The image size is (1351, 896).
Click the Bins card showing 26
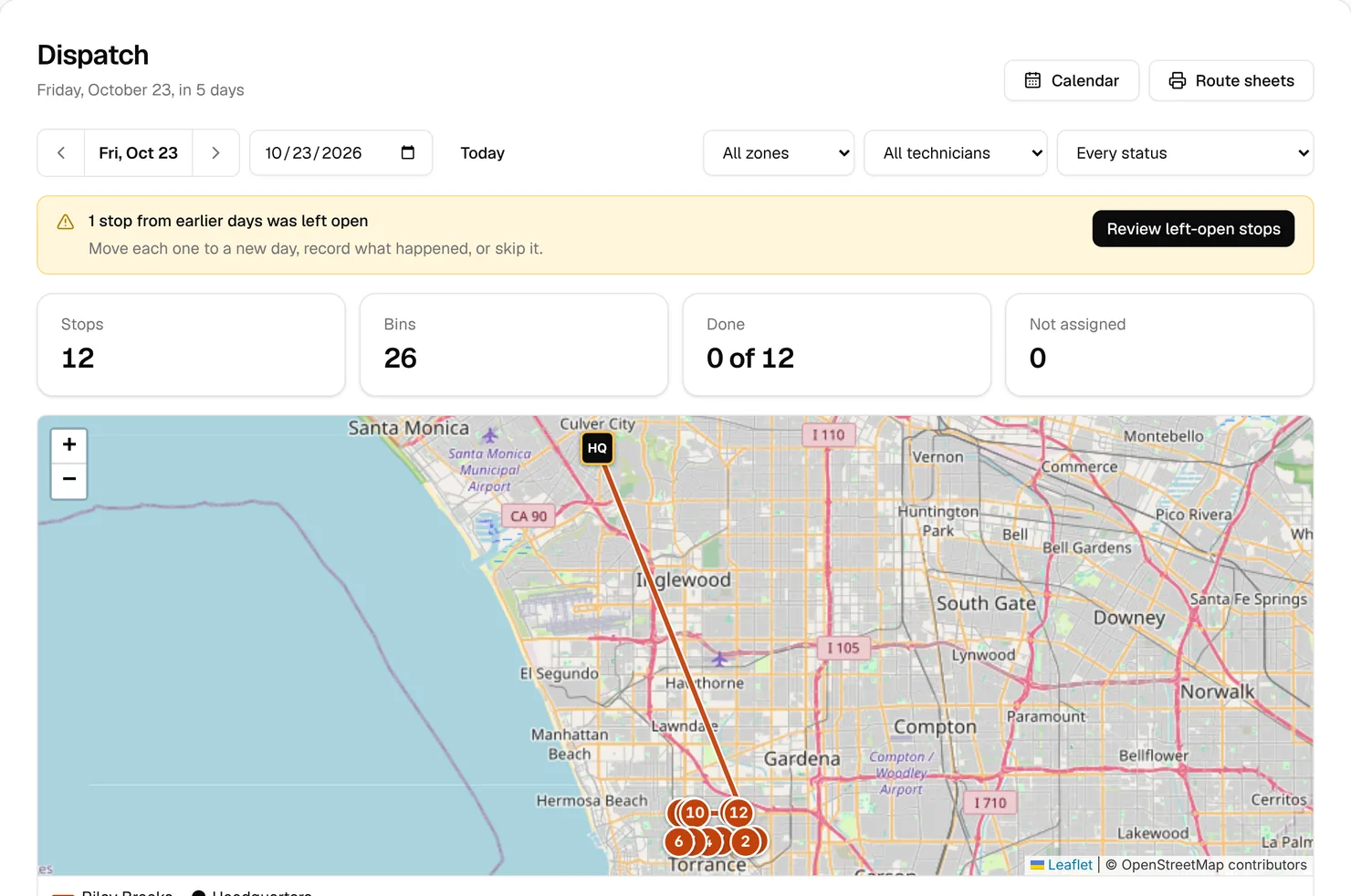[x=514, y=345]
